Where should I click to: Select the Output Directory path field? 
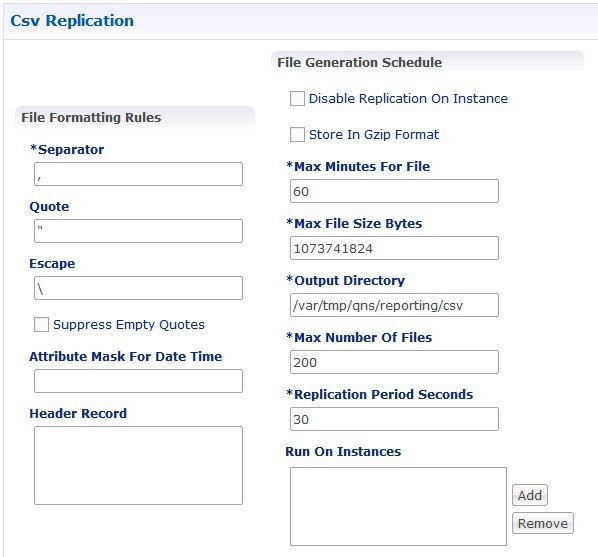(x=394, y=305)
